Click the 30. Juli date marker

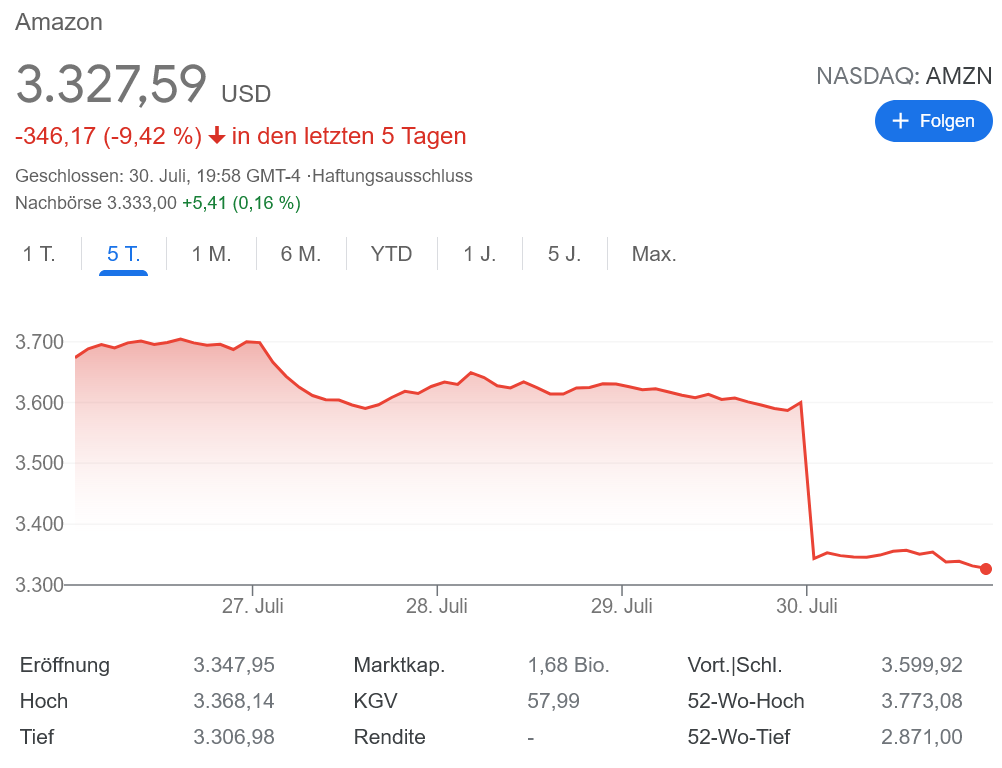coord(807,606)
